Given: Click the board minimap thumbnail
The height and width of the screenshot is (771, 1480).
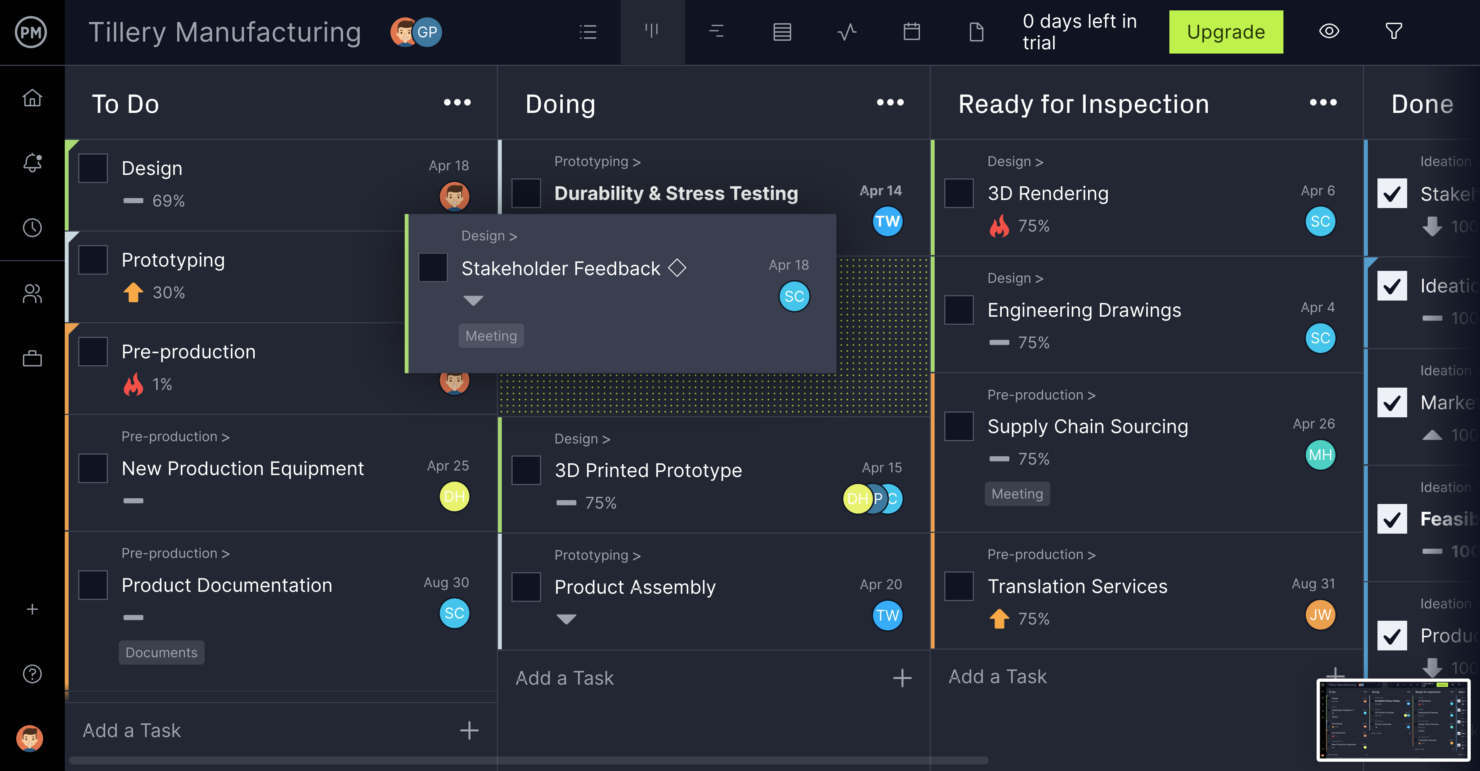Looking at the screenshot, I should coord(1394,720).
